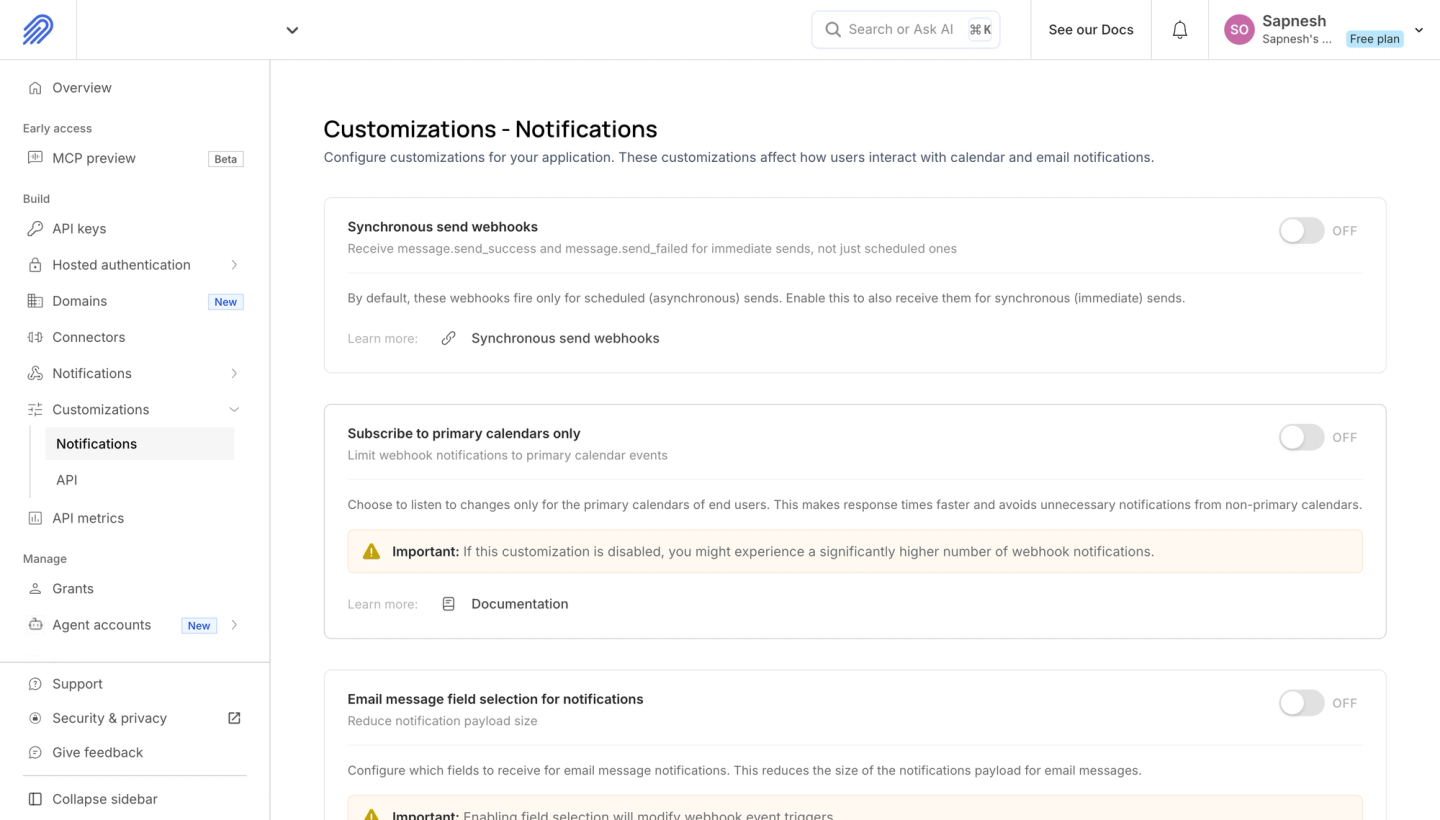
Task: Click the New badge next to Agent accounts
Action: 199,626
